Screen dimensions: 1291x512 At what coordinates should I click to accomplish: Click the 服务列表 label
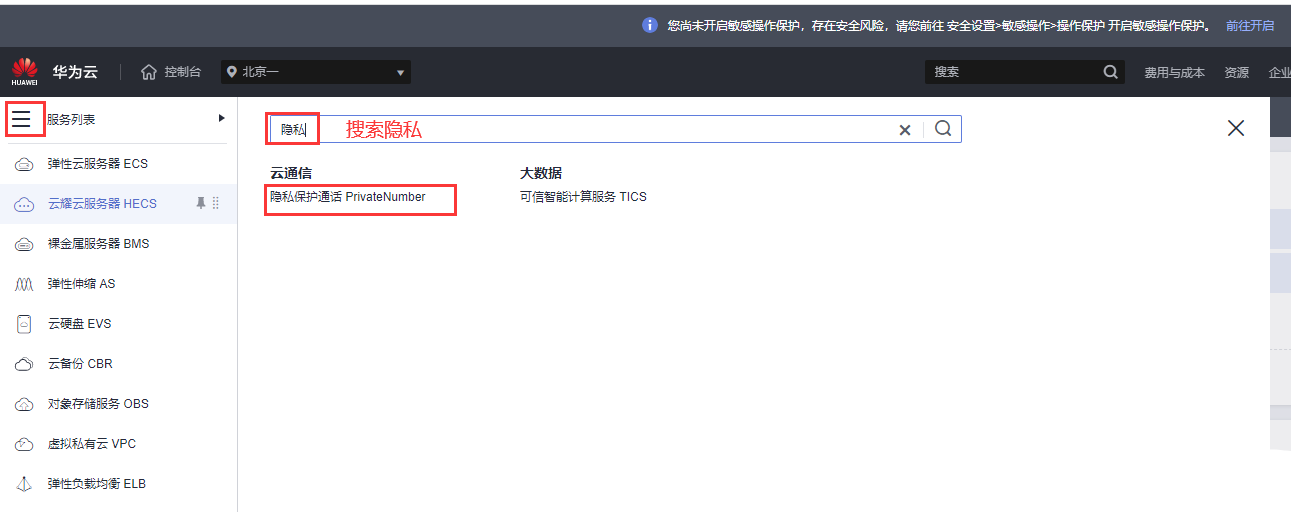72,119
